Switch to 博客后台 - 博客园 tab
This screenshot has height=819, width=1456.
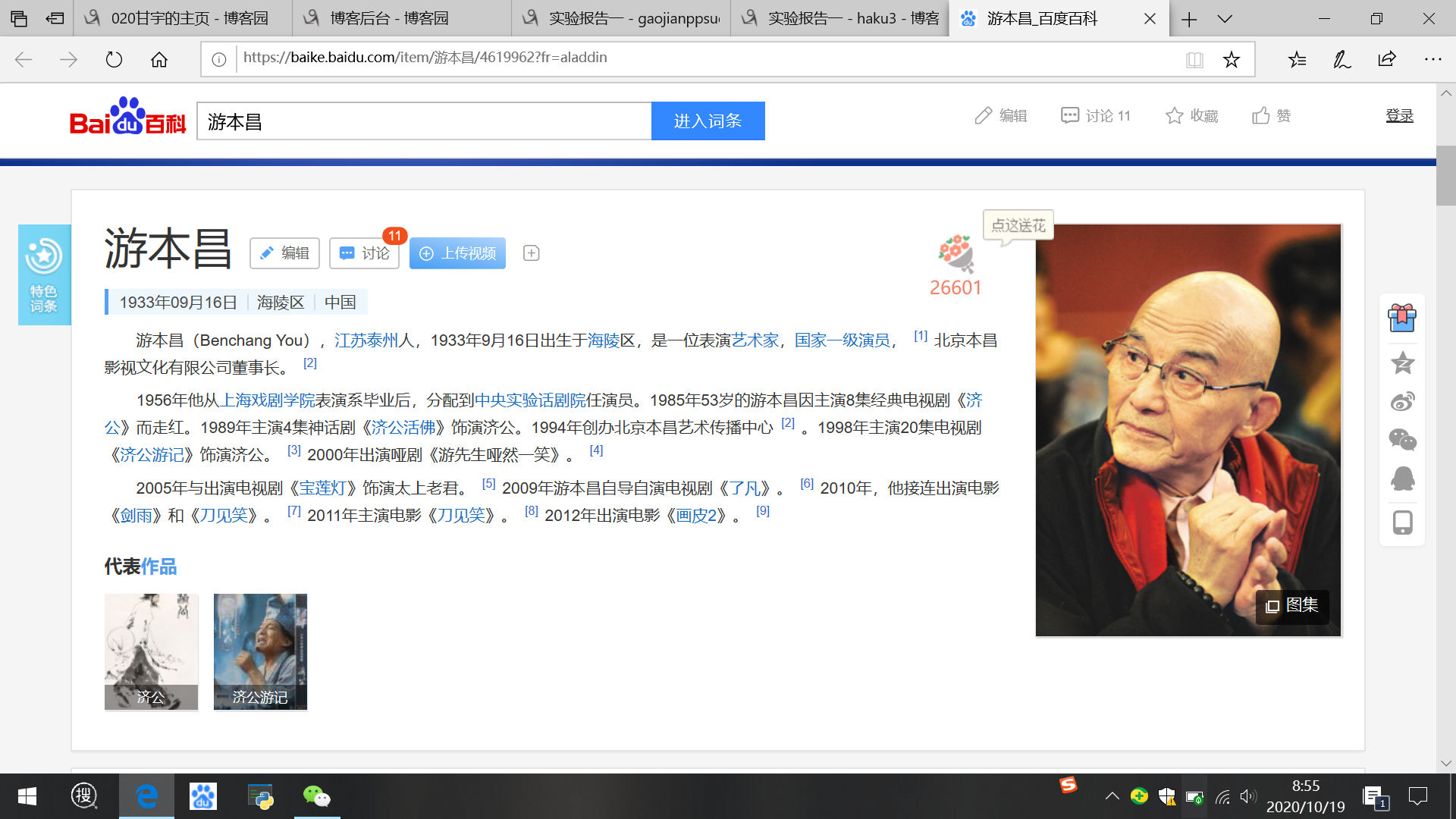(390, 18)
